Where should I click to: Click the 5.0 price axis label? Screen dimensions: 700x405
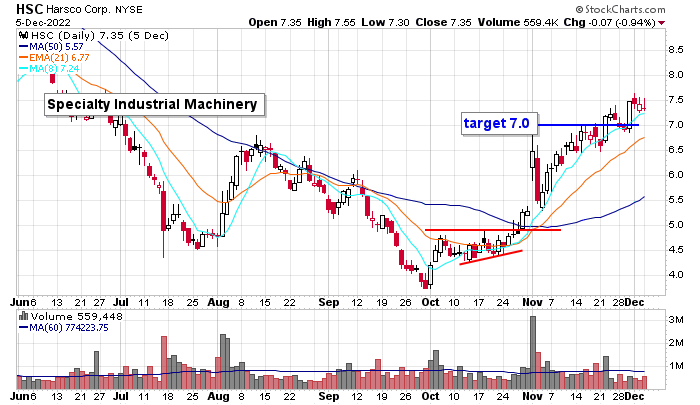pos(675,225)
